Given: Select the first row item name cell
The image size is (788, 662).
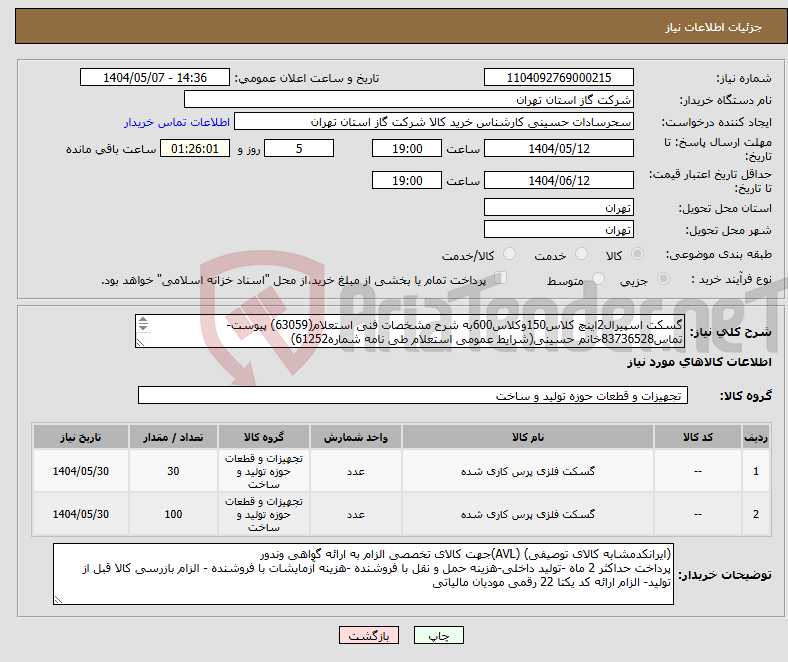Looking at the screenshot, I should 527,470.
